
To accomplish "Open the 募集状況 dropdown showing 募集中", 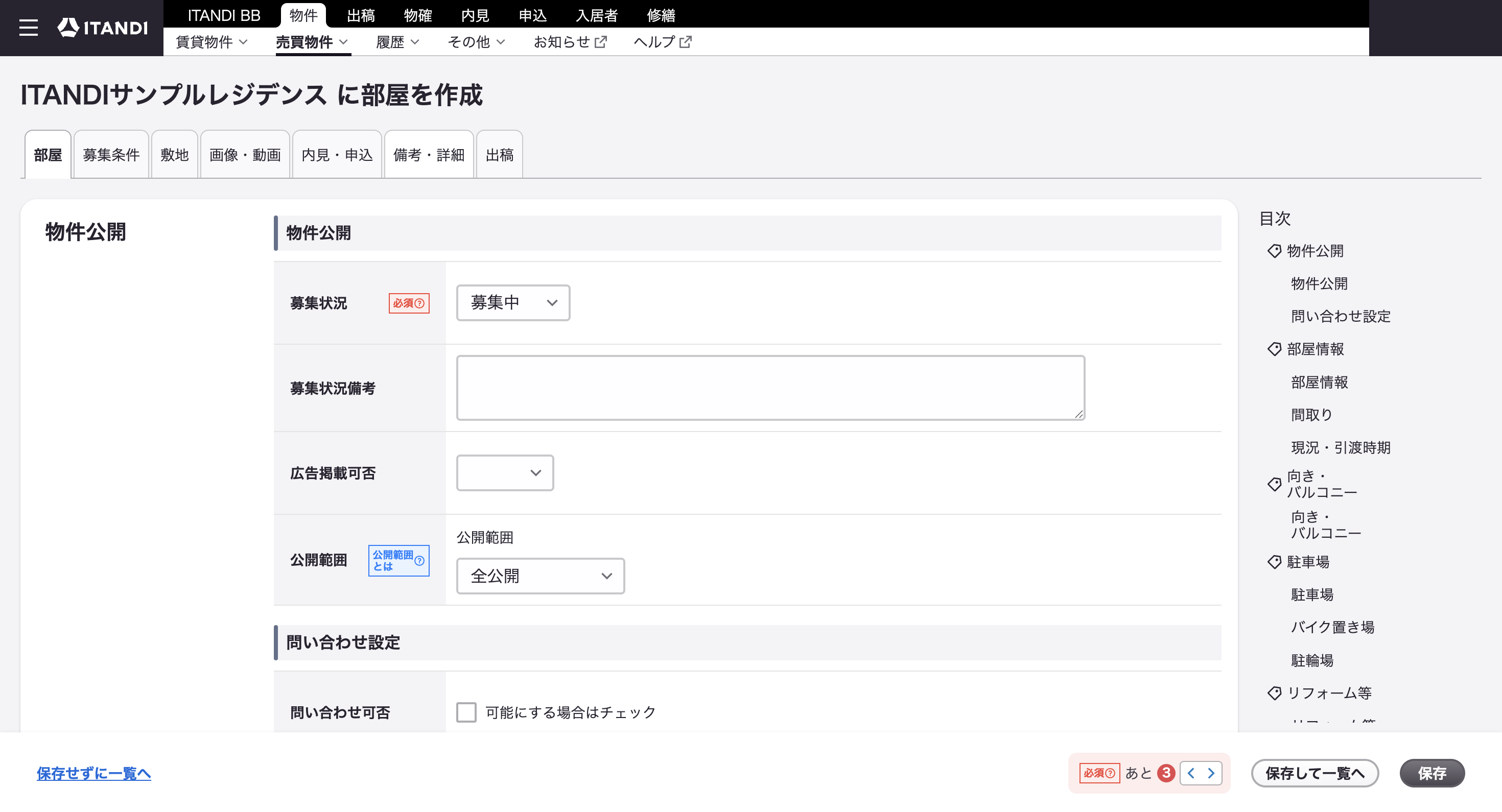I will (x=513, y=302).
